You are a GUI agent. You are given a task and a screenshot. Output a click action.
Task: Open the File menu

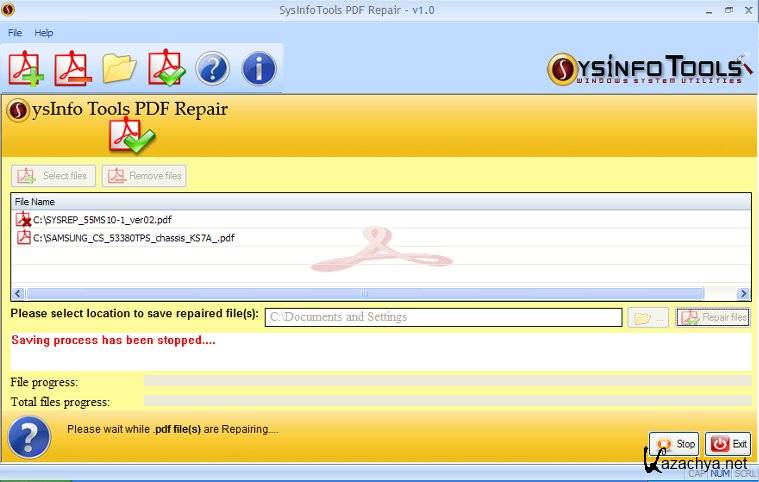[15, 33]
